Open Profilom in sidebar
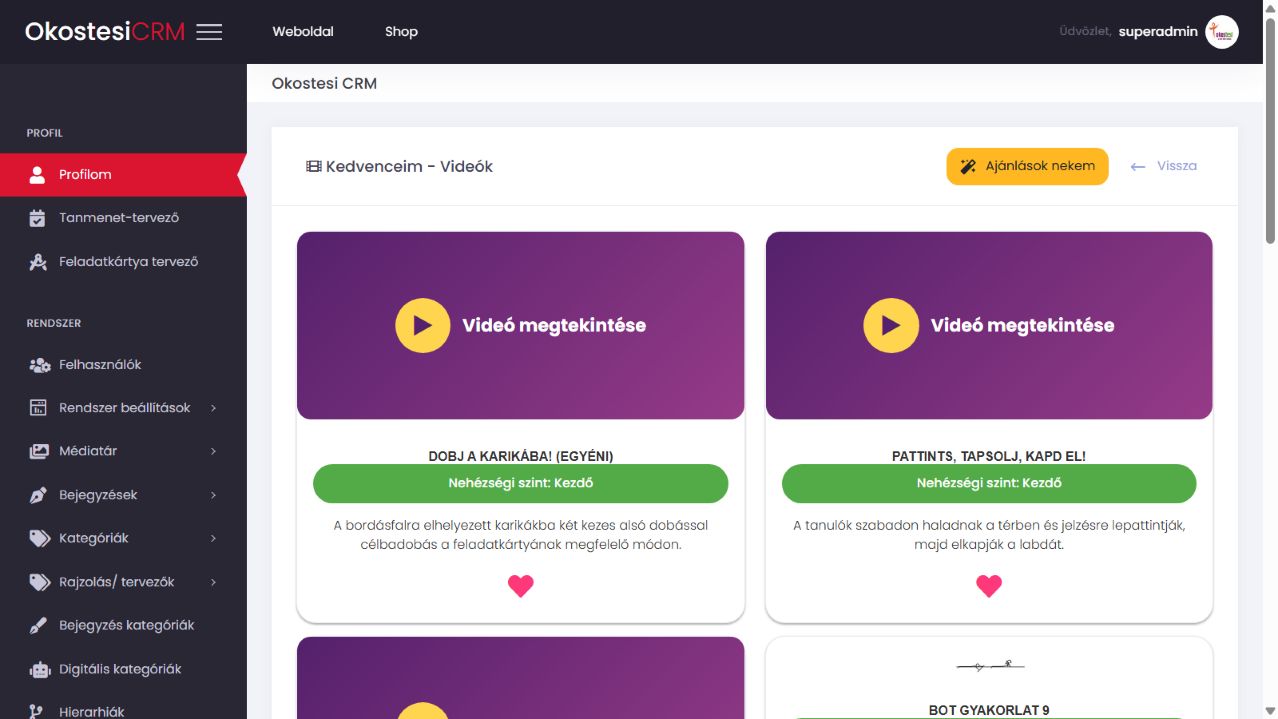 tap(123, 175)
